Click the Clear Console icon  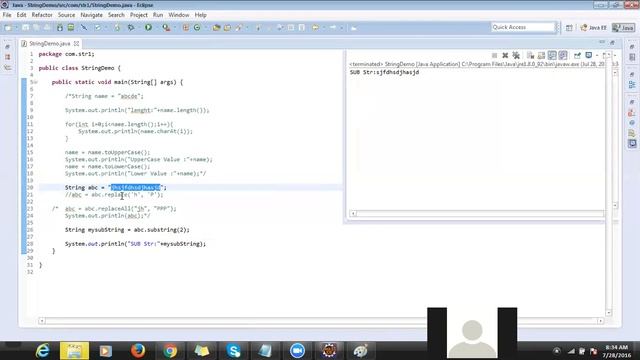(x=530, y=56)
